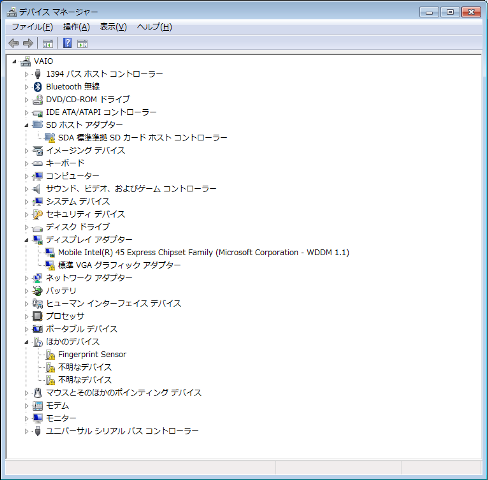This screenshot has height=480, width=488.
Task: Expand the 1394 バス ホスト コントローラー node
Action: click(26, 74)
